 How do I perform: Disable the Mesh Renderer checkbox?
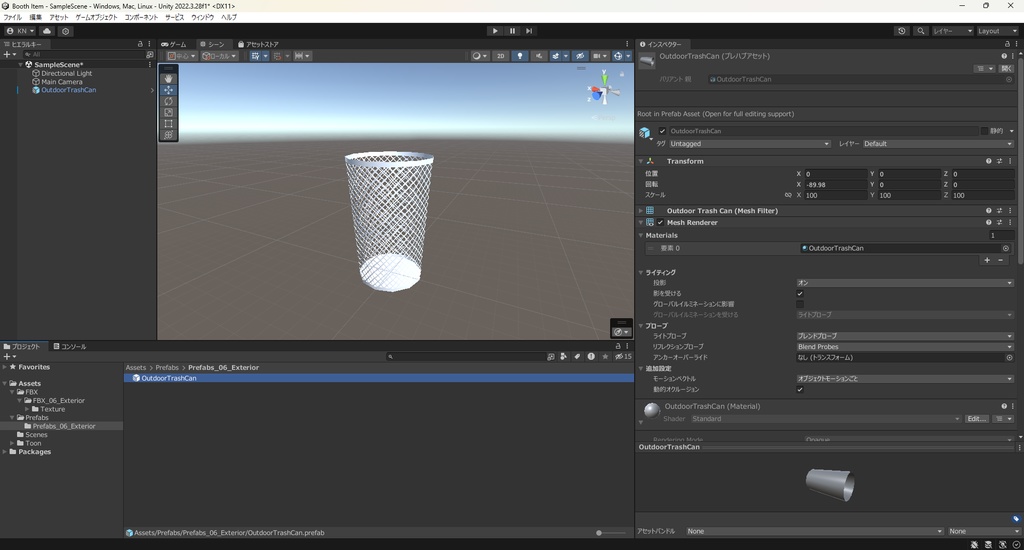coord(660,222)
